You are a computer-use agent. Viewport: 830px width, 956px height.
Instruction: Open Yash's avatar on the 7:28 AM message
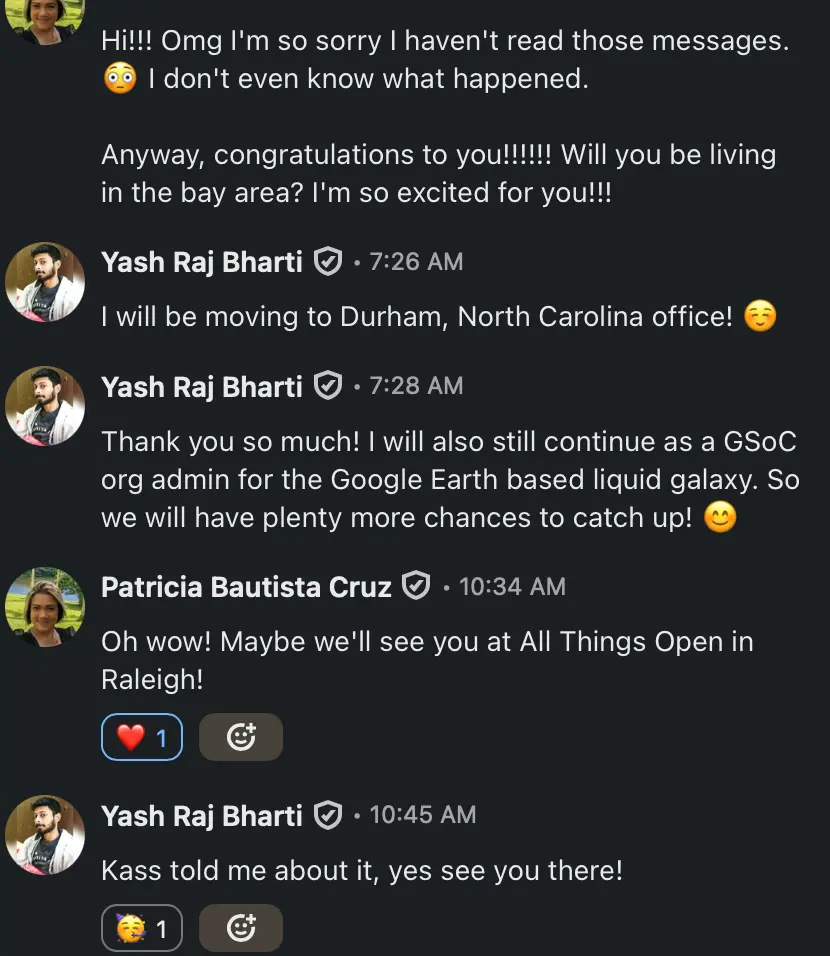pyautogui.click(x=45, y=406)
